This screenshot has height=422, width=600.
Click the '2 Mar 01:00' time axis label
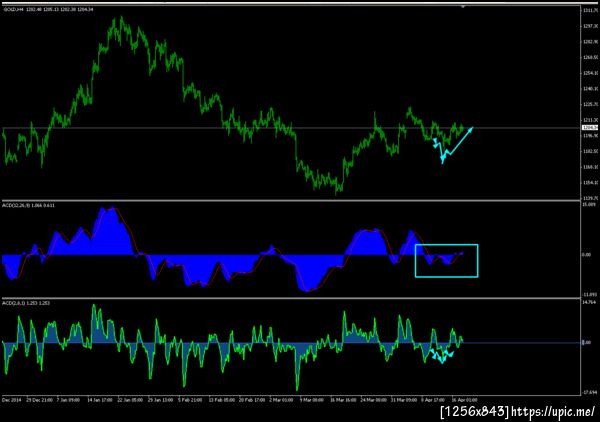(x=281, y=400)
